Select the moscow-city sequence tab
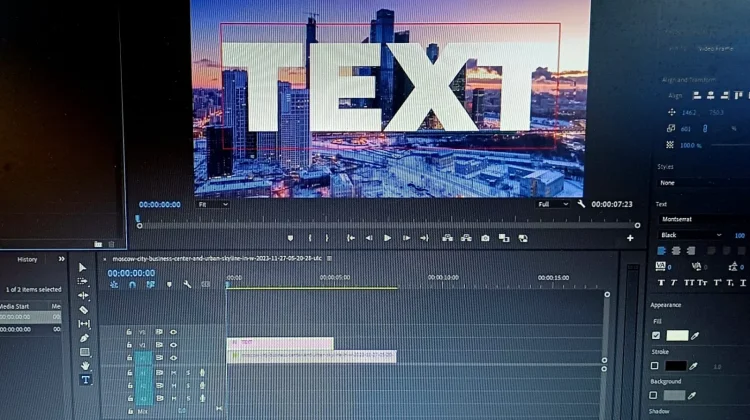The image size is (750, 420). tap(217, 258)
